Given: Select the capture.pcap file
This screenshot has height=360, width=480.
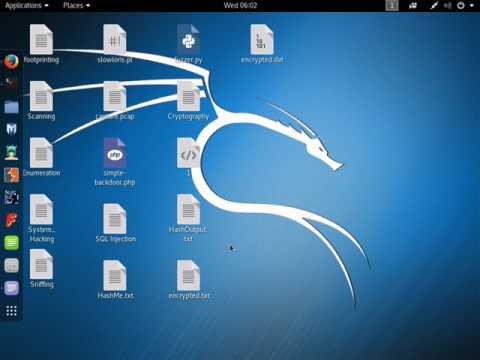Looking at the screenshot, I should [115, 100].
